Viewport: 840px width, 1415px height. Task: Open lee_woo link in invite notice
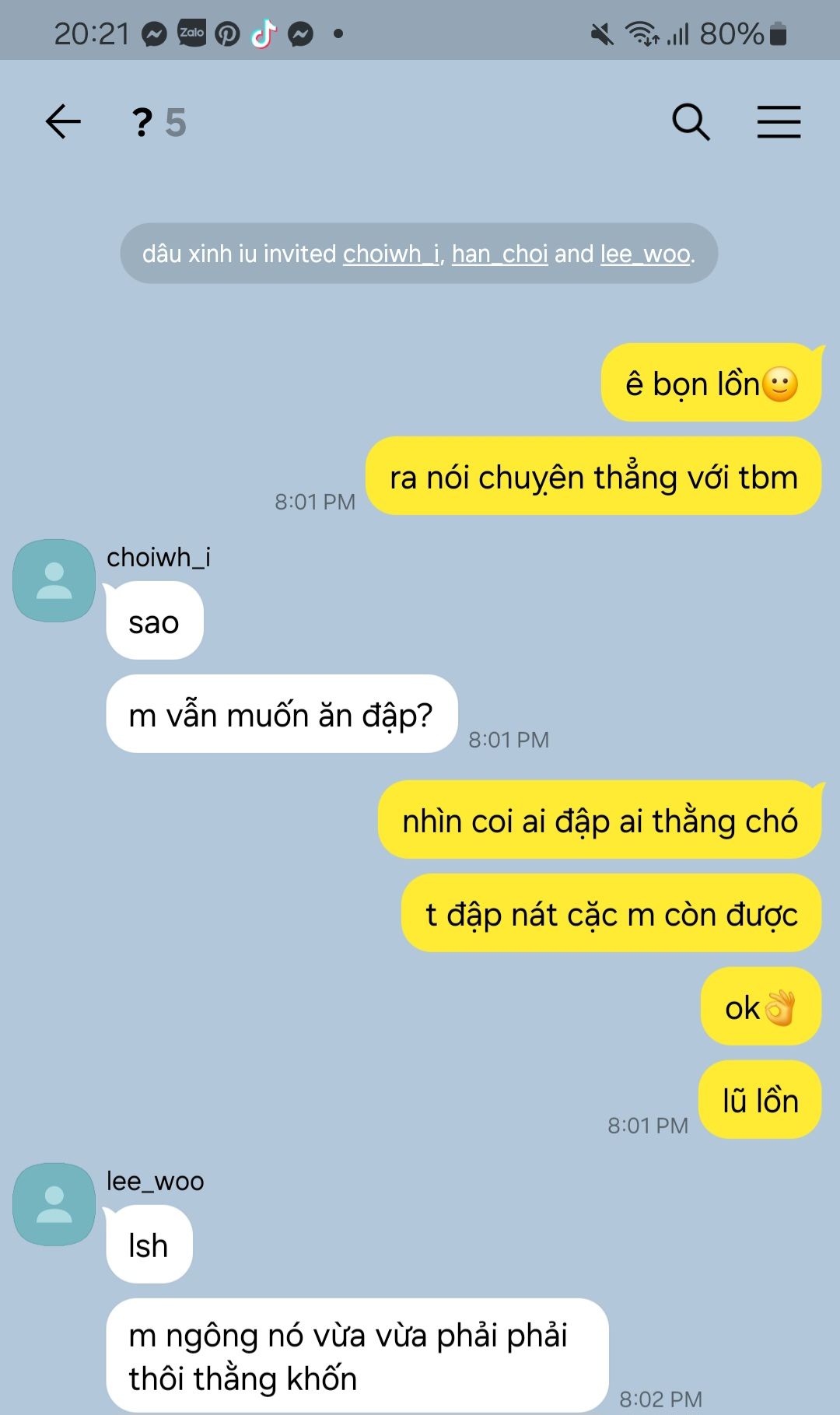pyautogui.click(x=646, y=254)
